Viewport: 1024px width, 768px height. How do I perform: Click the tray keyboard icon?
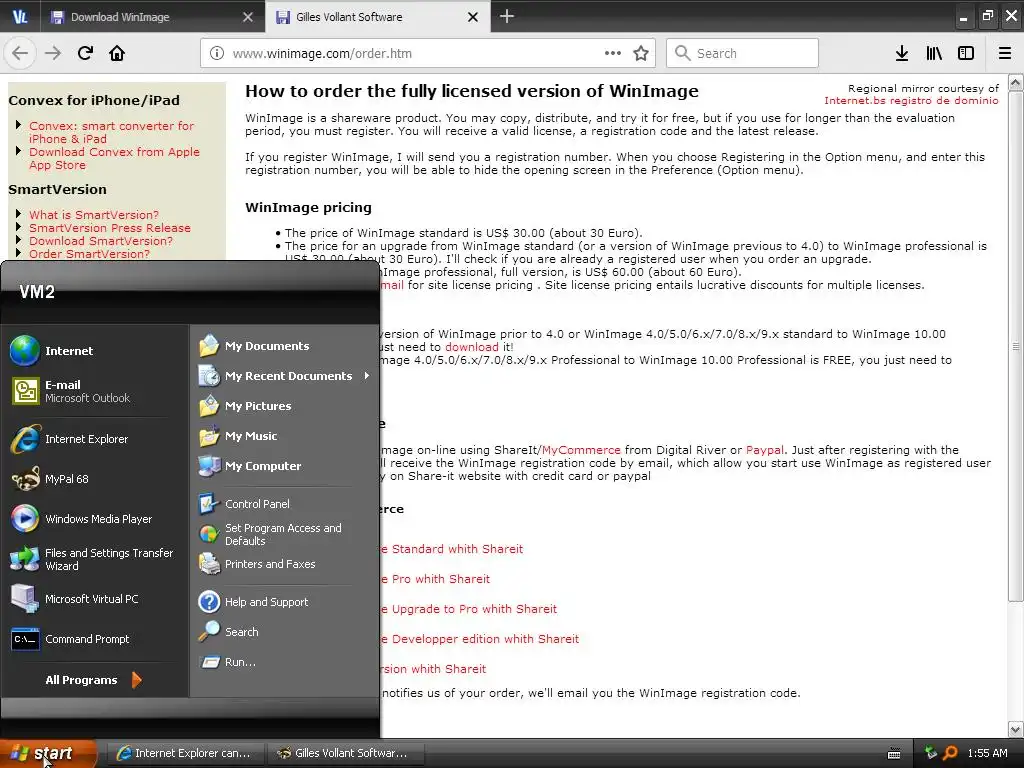[x=894, y=754]
